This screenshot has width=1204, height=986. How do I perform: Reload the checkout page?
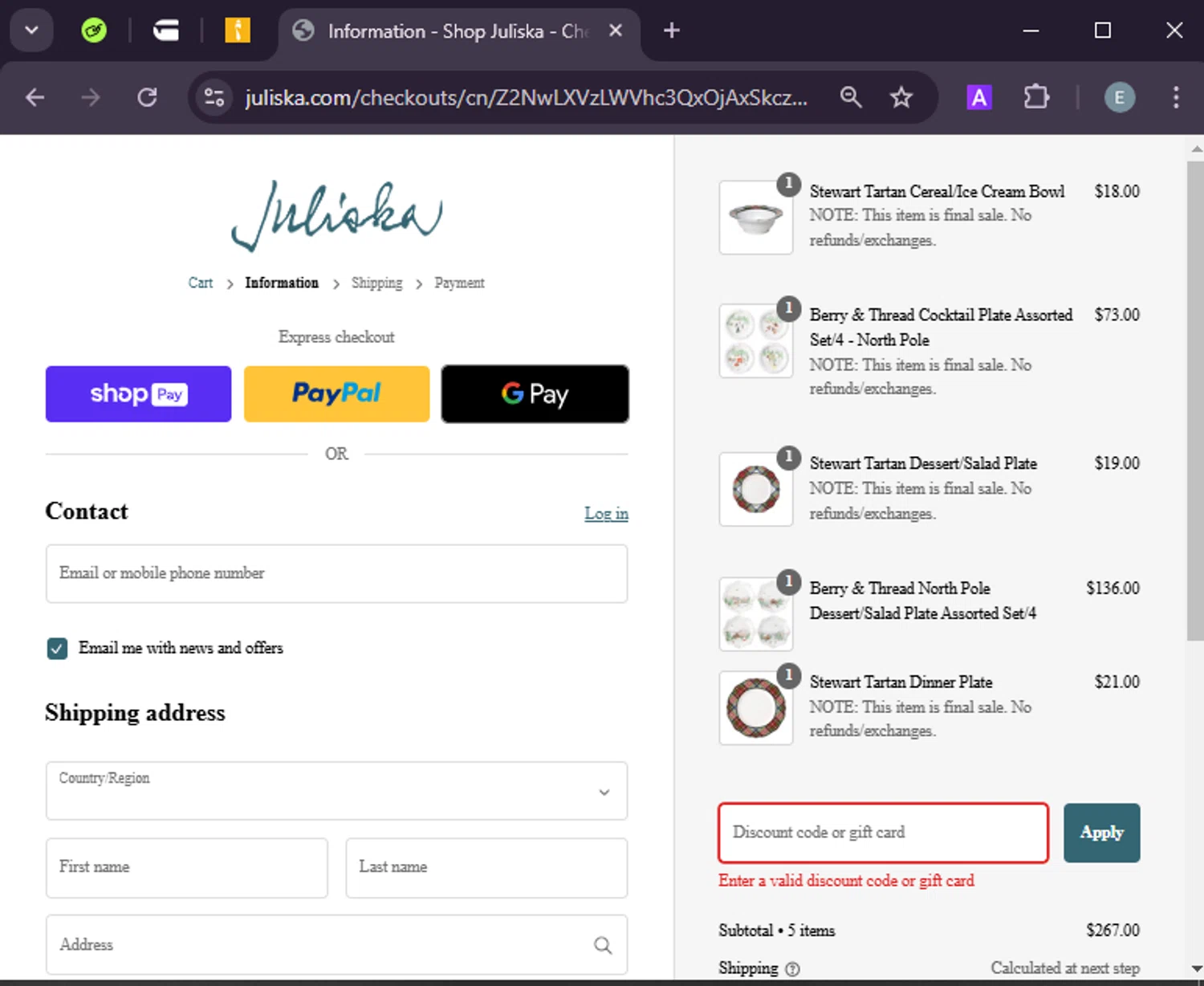(147, 98)
